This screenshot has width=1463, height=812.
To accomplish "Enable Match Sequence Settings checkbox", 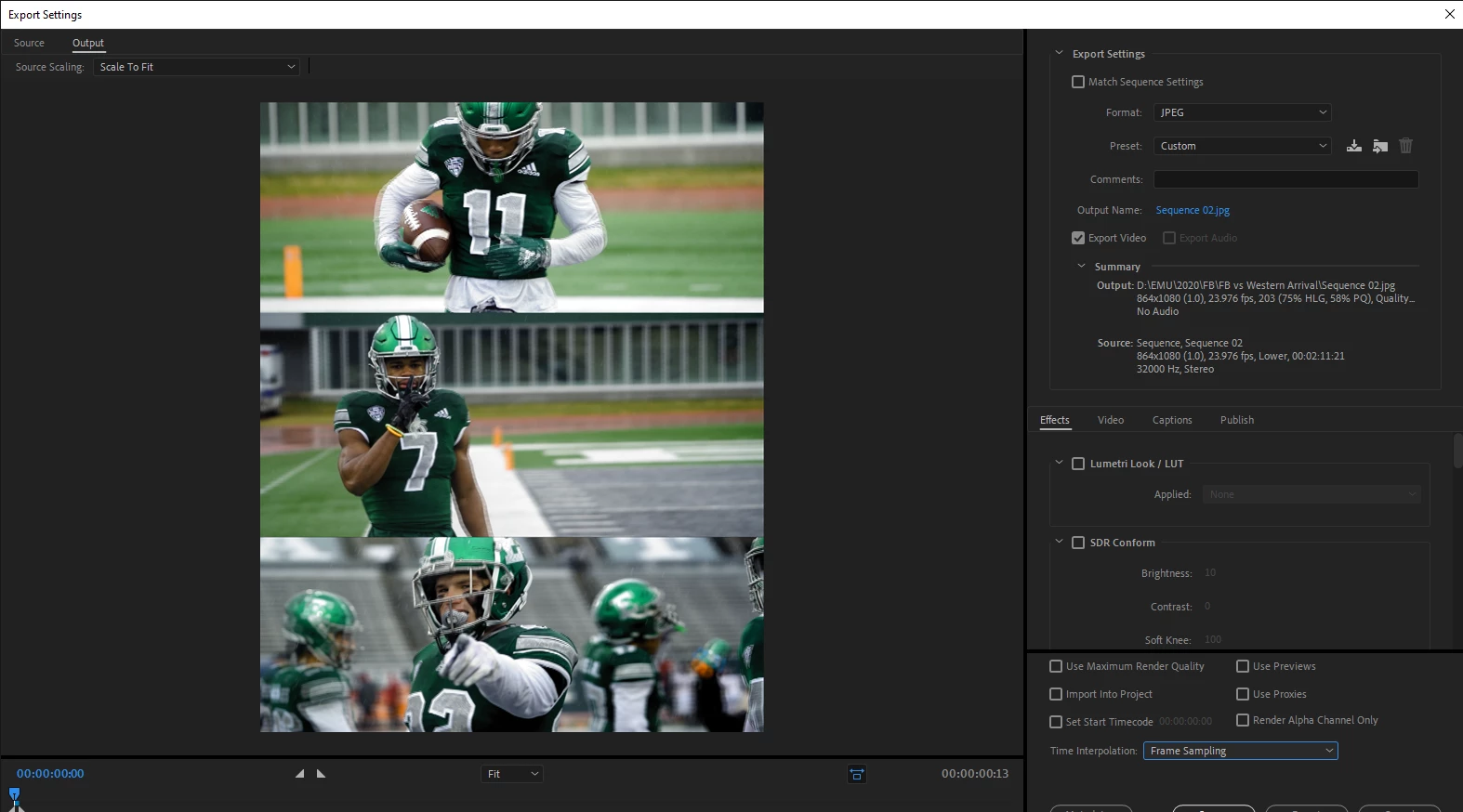I will coord(1078,82).
